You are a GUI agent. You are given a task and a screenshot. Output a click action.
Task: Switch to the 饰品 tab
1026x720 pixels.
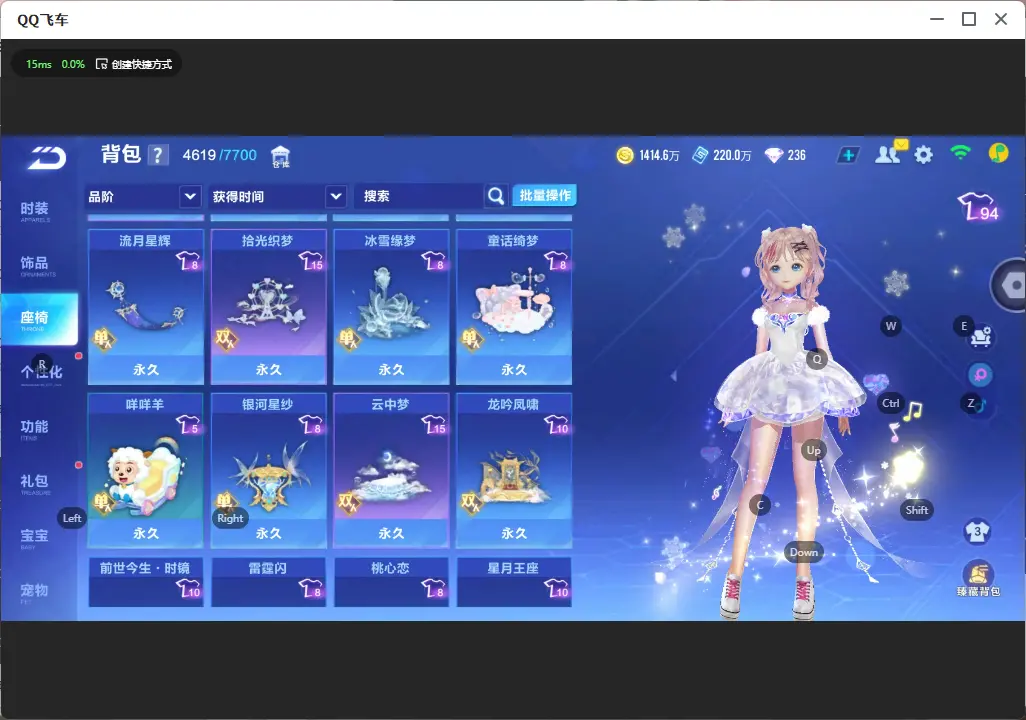coord(38,264)
